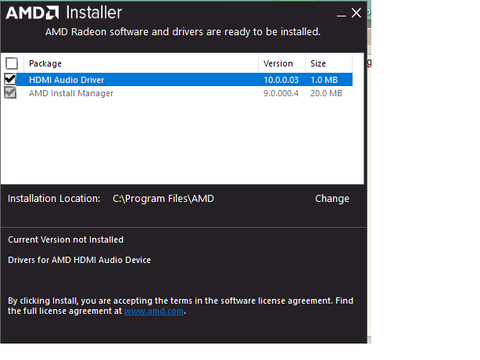Click 'Drivers for AMD HDMI Audio Device' text
Viewport: 480px width, 360px height.
[79, 260]
